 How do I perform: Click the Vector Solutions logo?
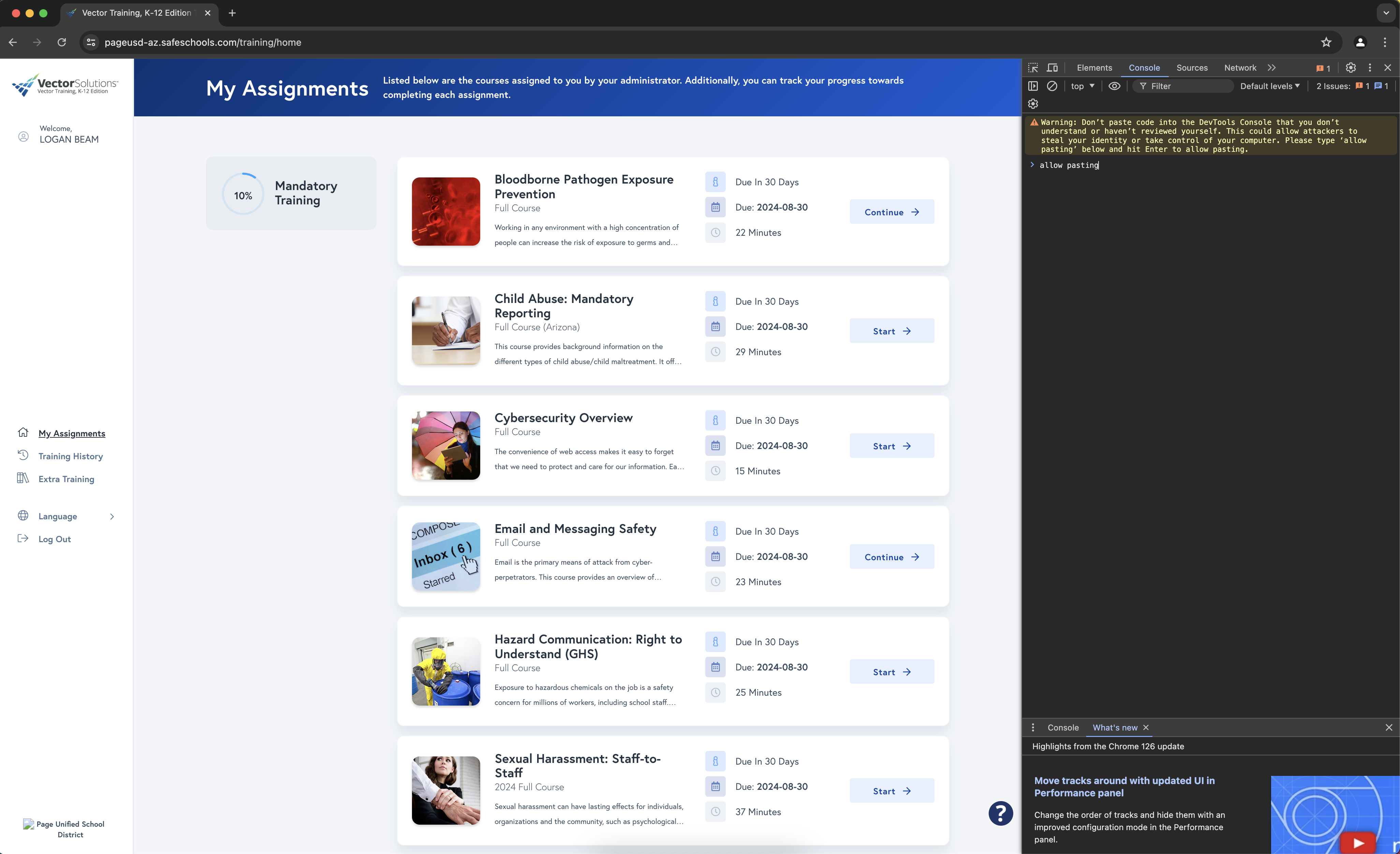(65, 85)
